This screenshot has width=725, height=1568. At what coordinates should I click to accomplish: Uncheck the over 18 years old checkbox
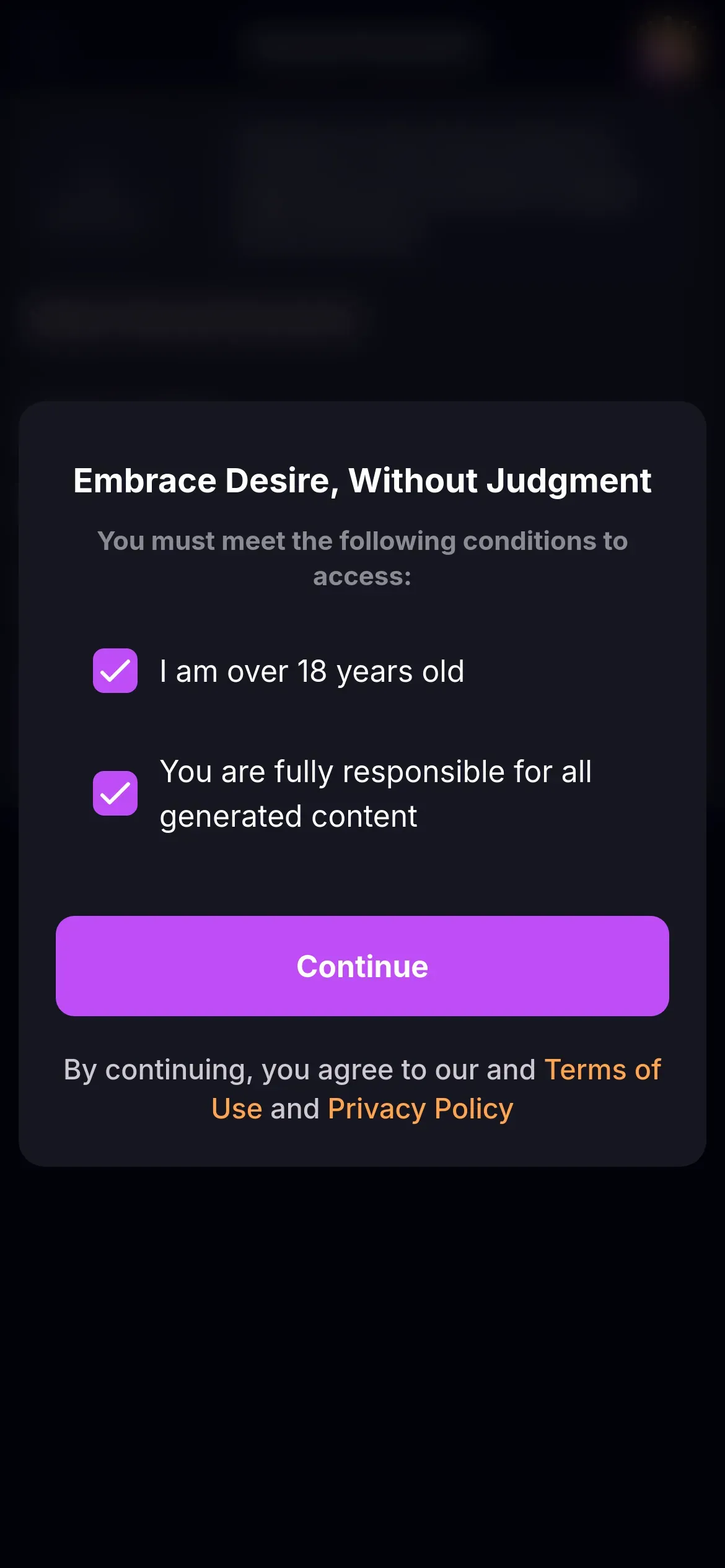click(x=115, y=671)
